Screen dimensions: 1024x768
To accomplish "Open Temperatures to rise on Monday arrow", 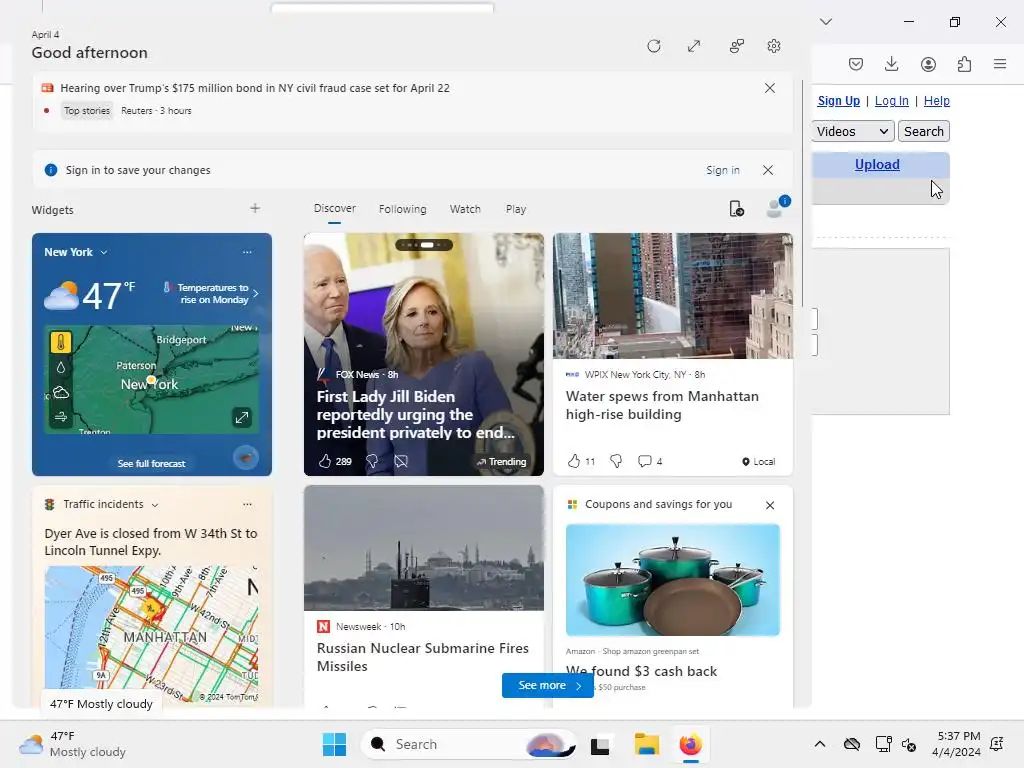I will tap(255, 293).
